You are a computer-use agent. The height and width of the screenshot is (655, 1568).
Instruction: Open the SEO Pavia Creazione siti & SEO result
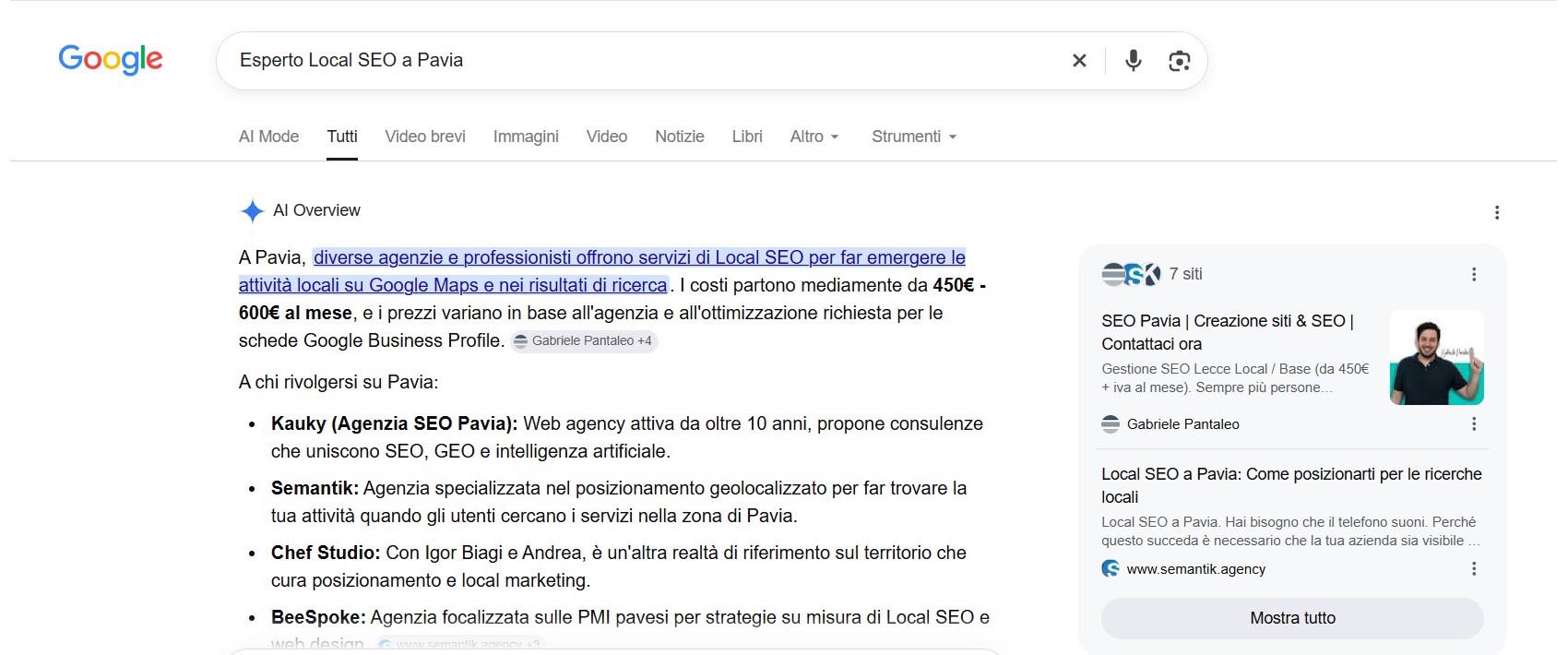click(x=1228, y=332)
